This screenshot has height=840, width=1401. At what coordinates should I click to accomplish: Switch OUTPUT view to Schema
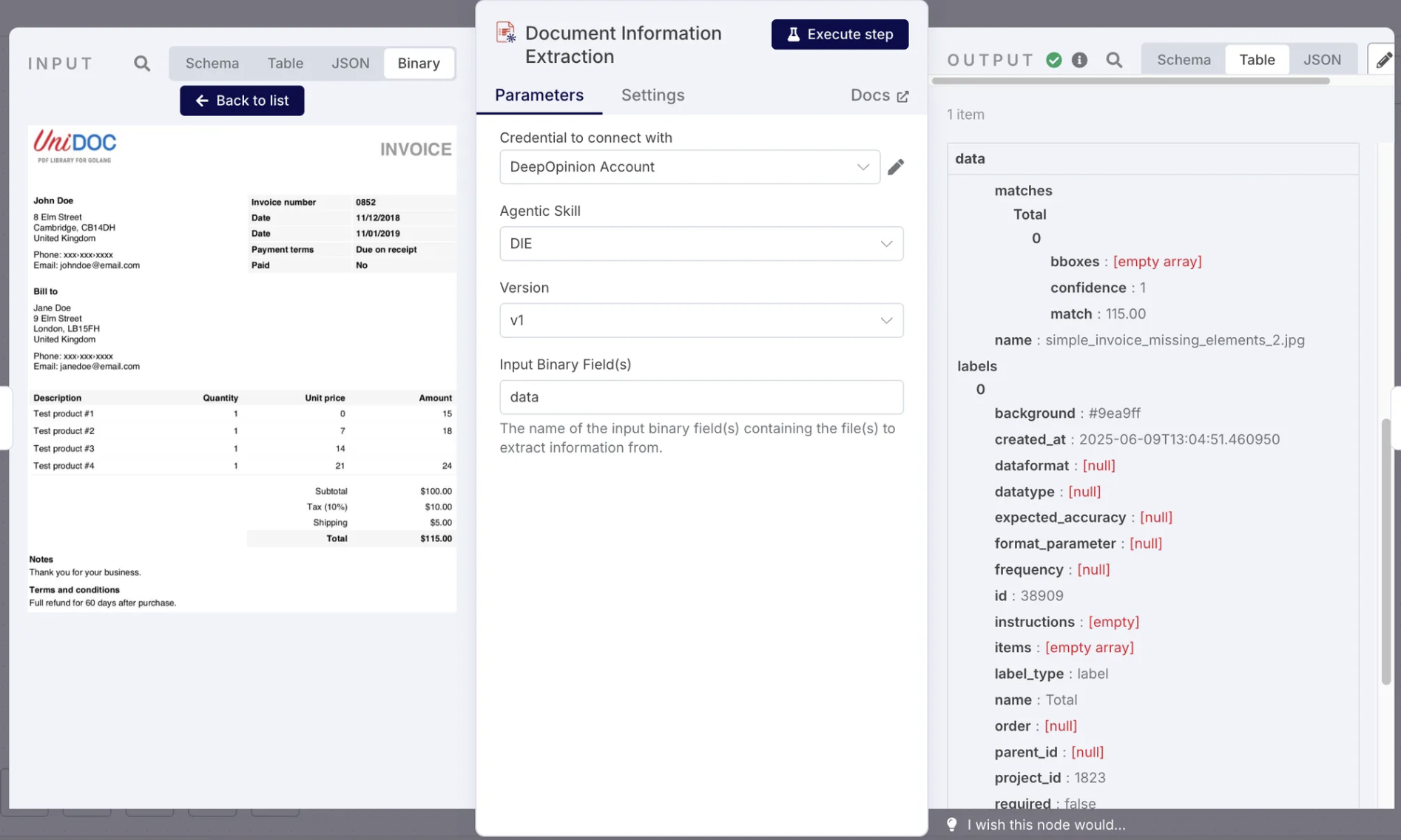coord(1184,60)
